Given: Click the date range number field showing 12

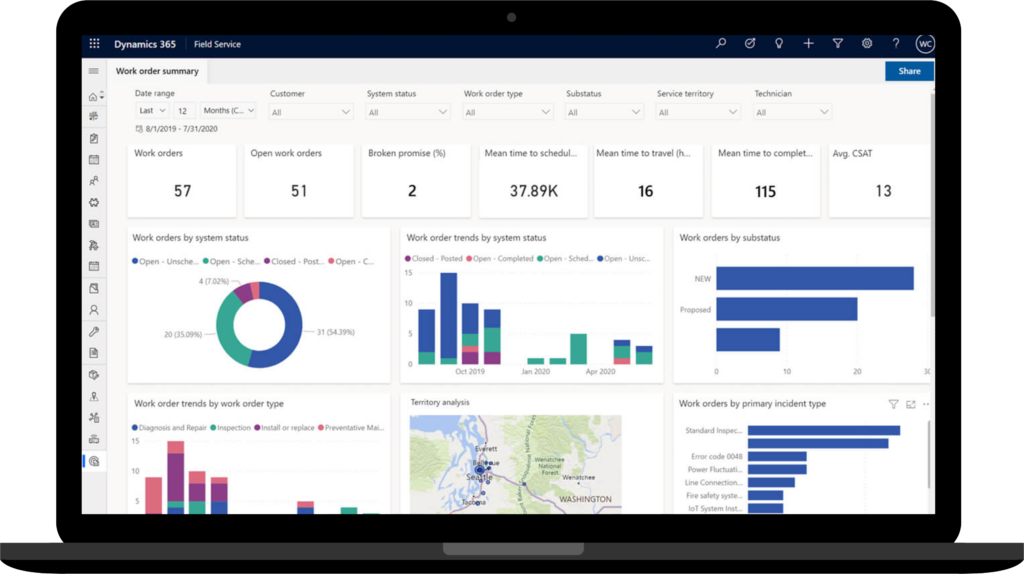Looking at the screenshot, I should [x=183, y=110].
